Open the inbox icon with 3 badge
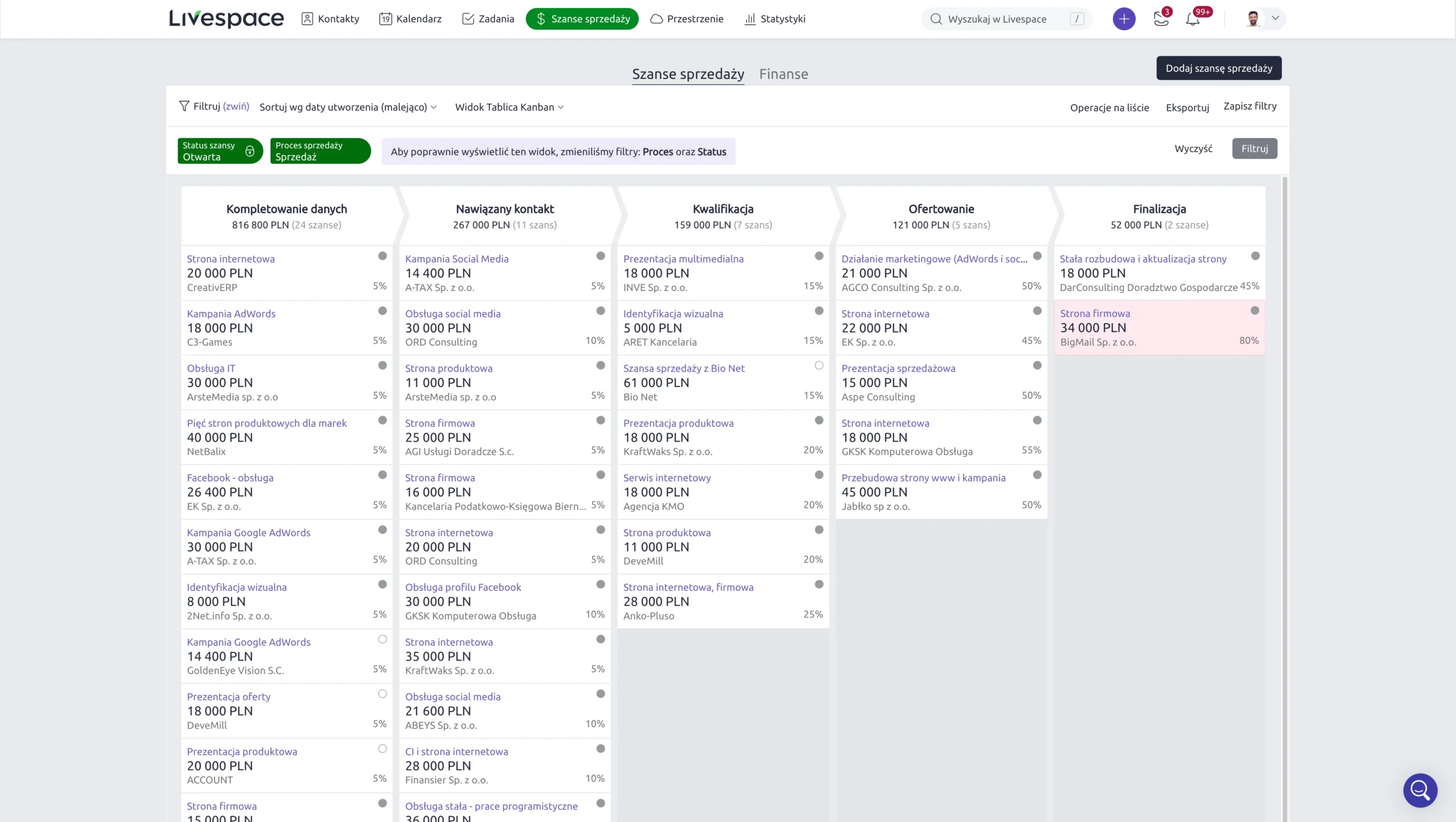1456x822 pixels. (x=1161, y=19)
